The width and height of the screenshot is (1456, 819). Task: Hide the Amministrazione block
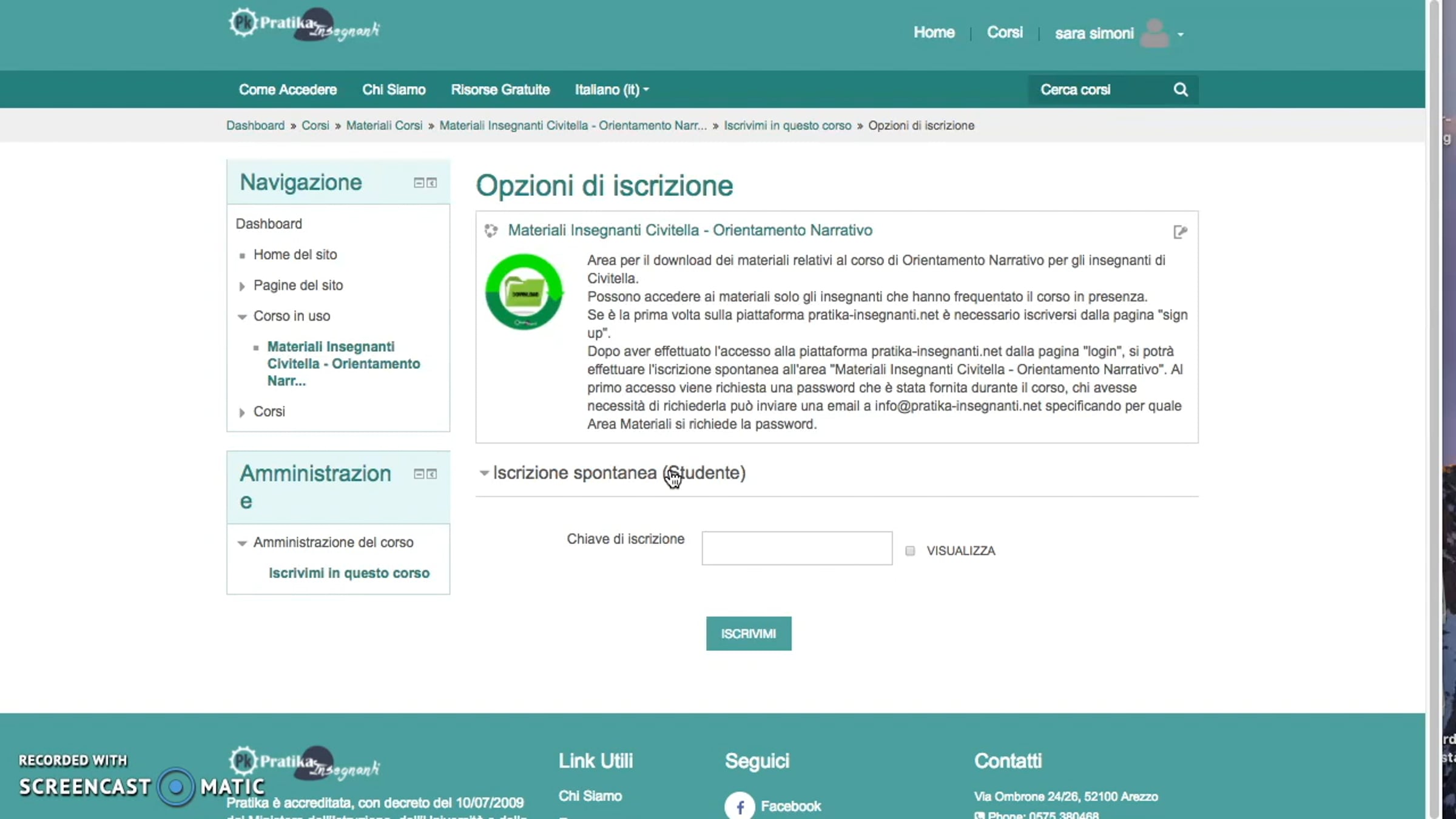click(419, 474)
